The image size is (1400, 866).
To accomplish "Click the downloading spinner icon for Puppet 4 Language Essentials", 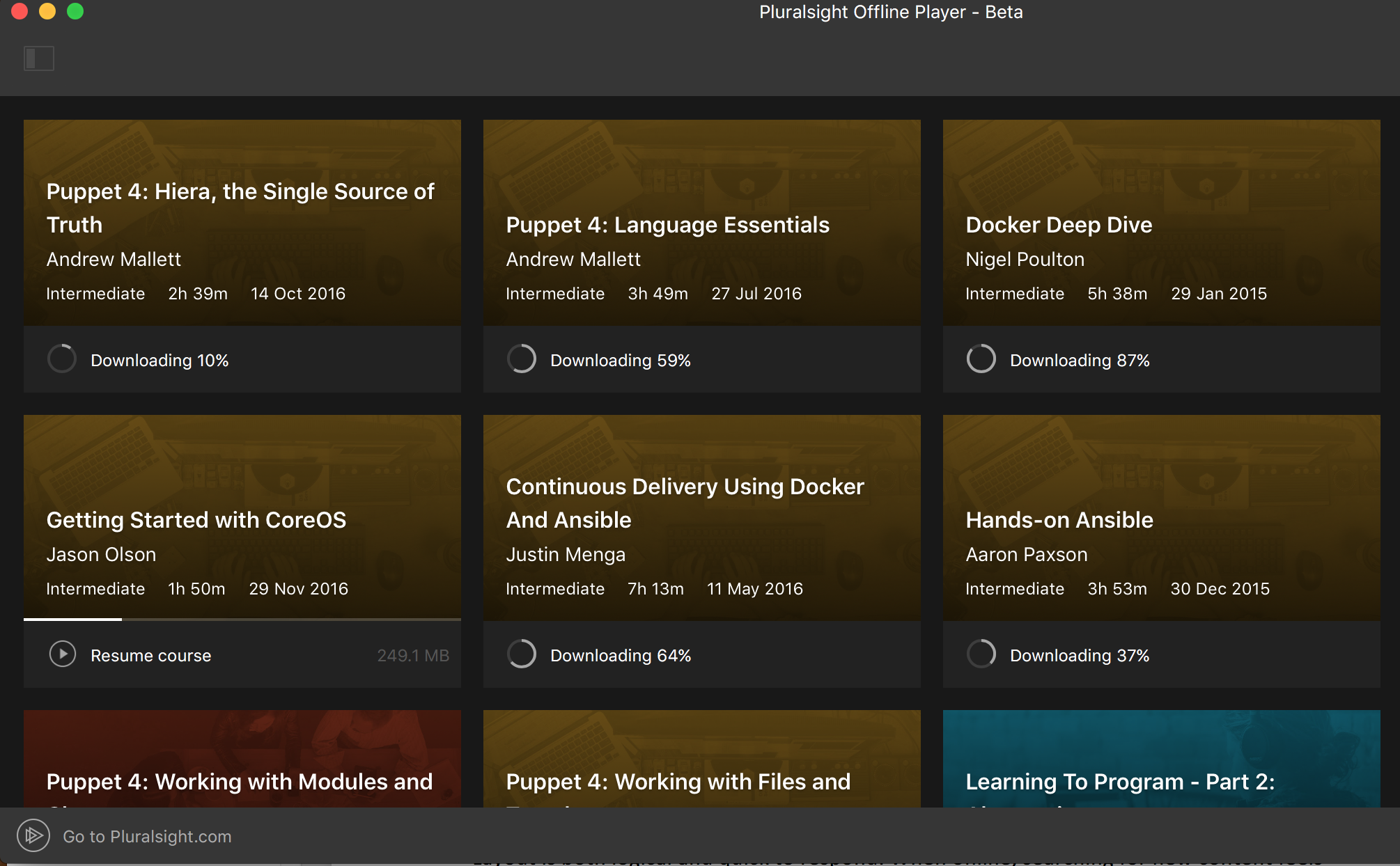I will 521,359.
